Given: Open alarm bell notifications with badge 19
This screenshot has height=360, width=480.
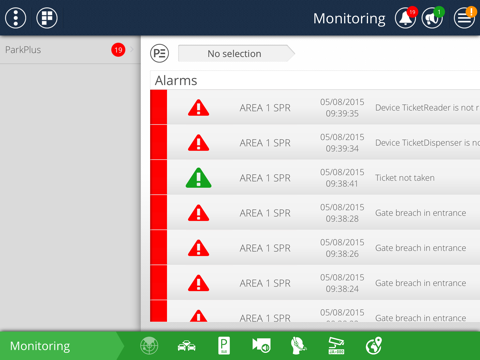Looking at the screenshot, I should click(x=406, y=18).
